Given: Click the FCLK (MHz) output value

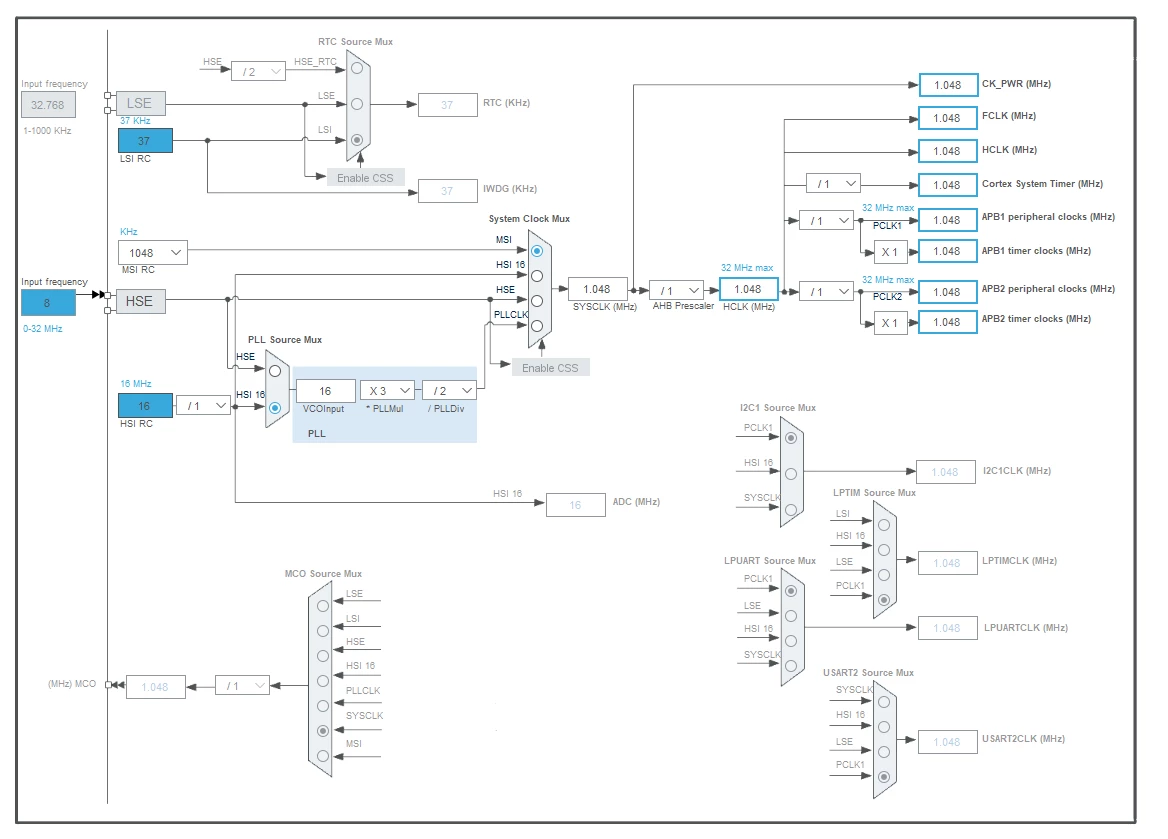Looking at the screenshot, I should coord(948,118).
